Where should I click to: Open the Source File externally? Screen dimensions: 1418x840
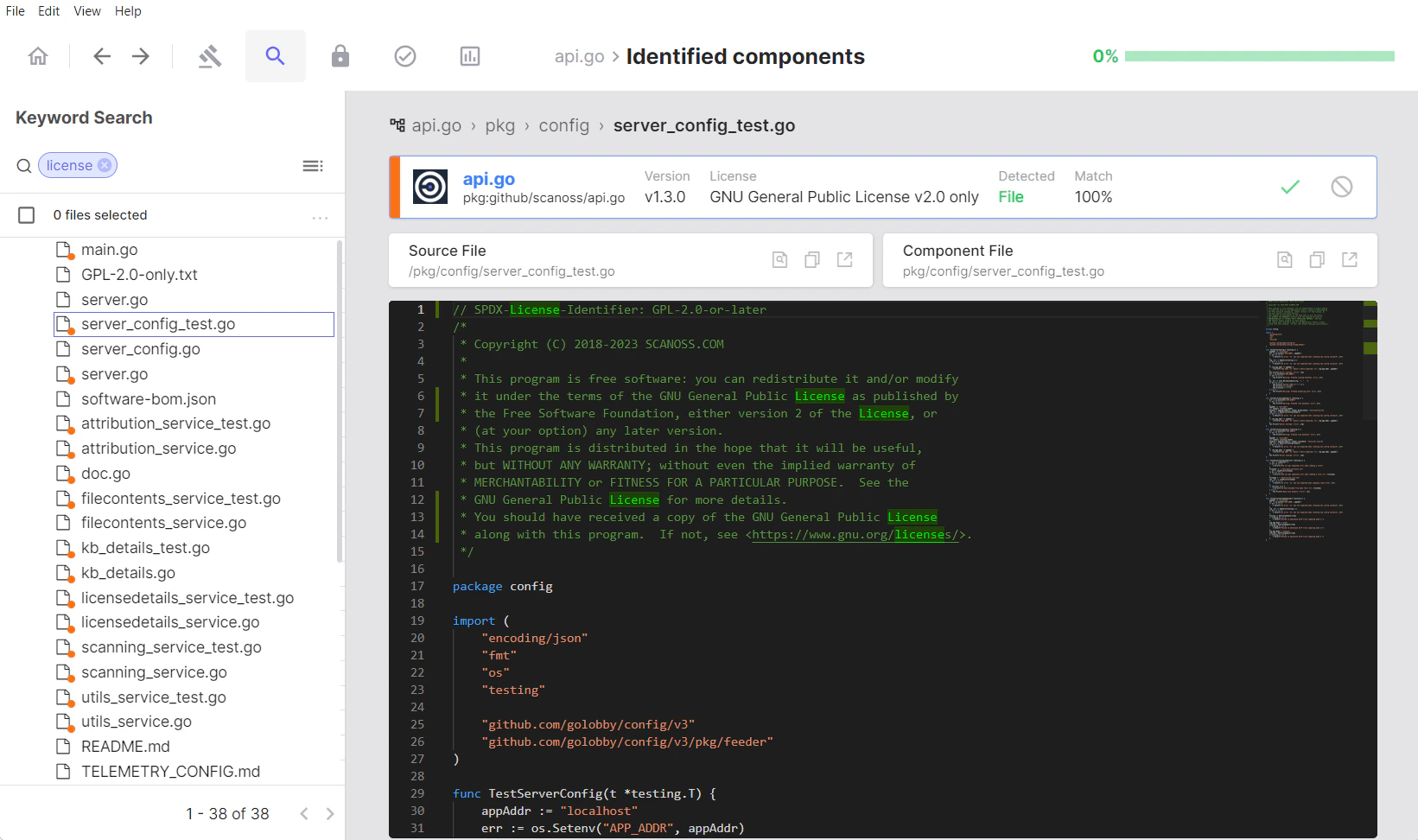[845, 259]
